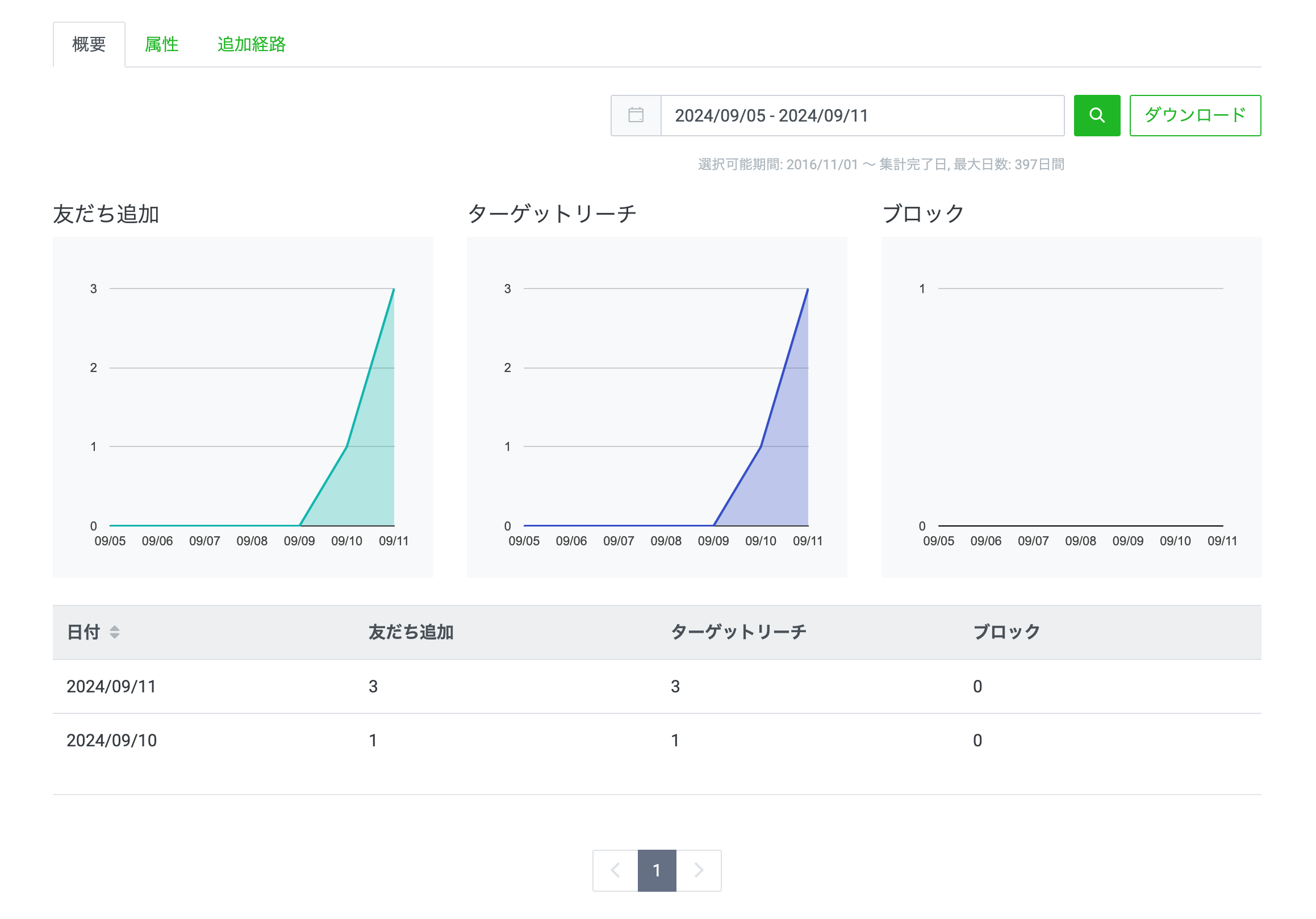The height and width of the screenshot is (919, 1316).
Task: Switch to the 属性 tab
Action: point(161,44)
